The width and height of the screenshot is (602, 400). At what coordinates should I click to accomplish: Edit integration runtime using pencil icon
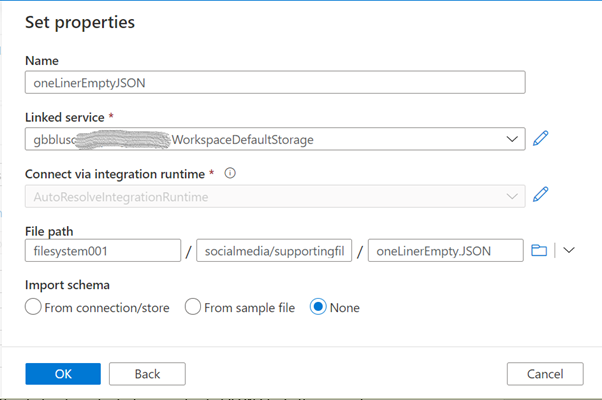pyautogui.click(x=541, y=195)
